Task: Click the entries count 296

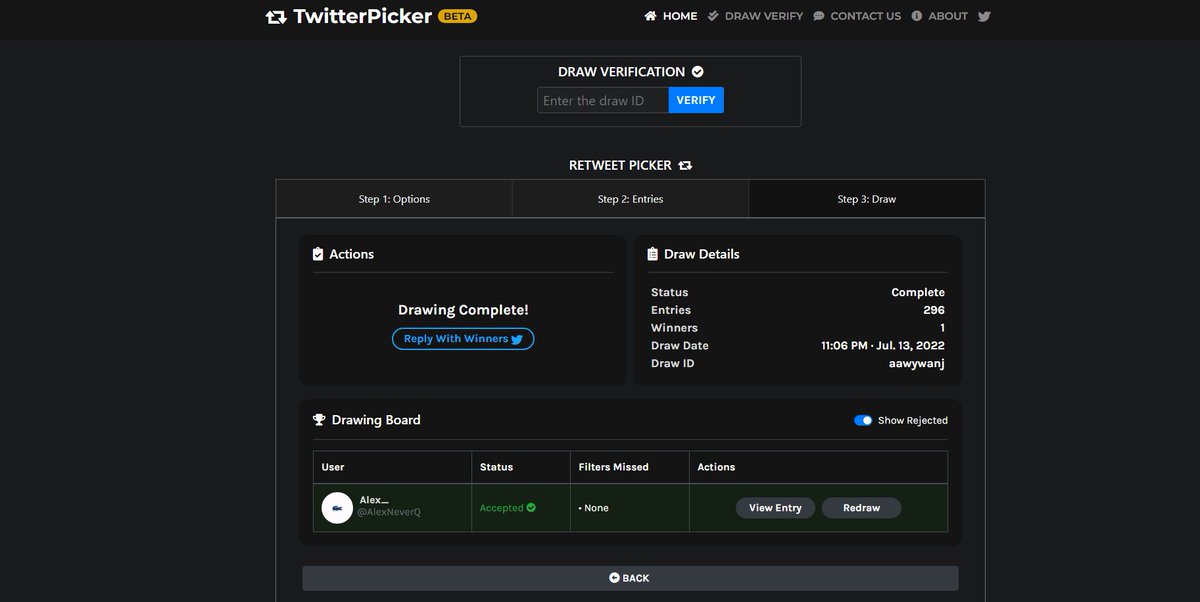Action: coord(934,310)
